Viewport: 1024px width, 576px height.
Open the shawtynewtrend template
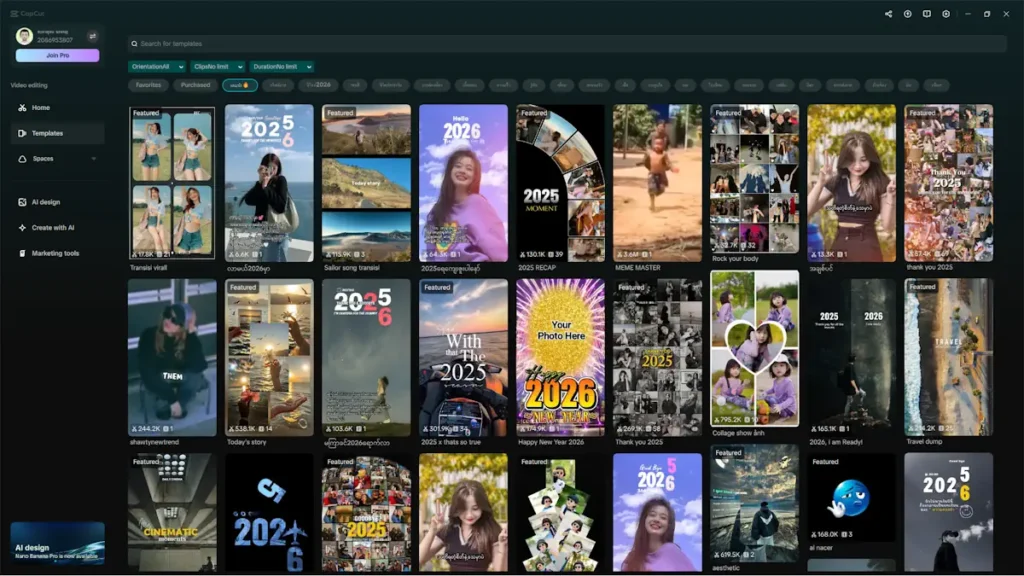pos(172,357)
